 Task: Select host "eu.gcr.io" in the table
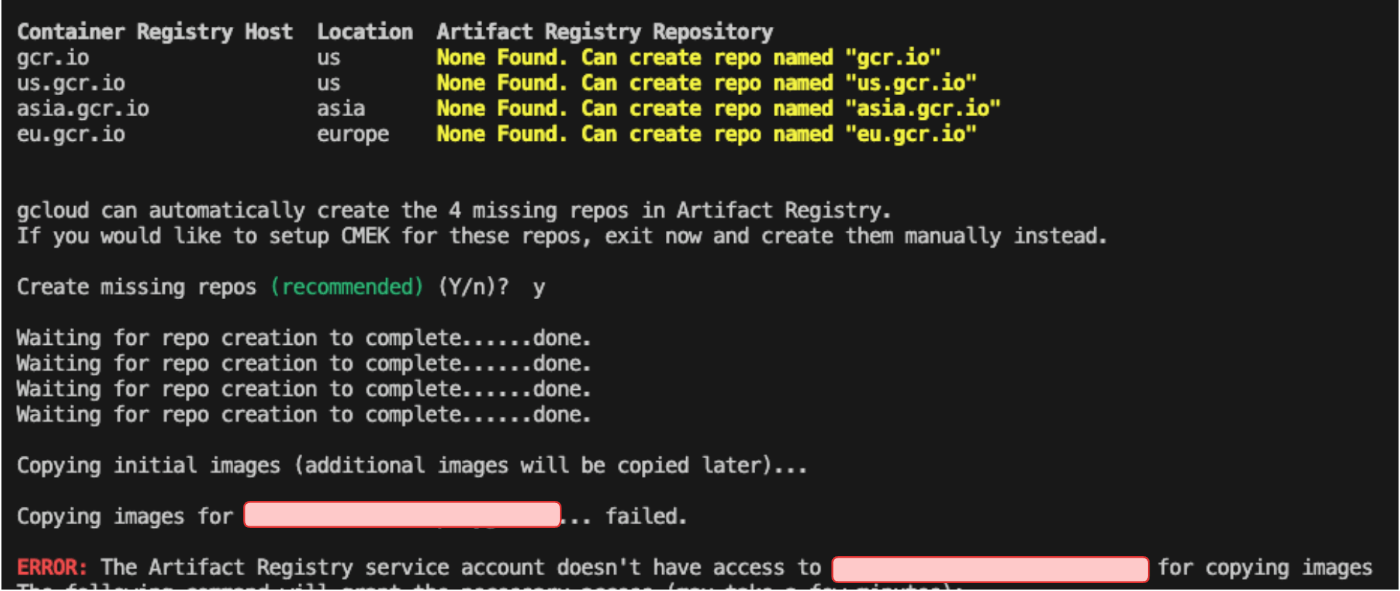[71, 134]
